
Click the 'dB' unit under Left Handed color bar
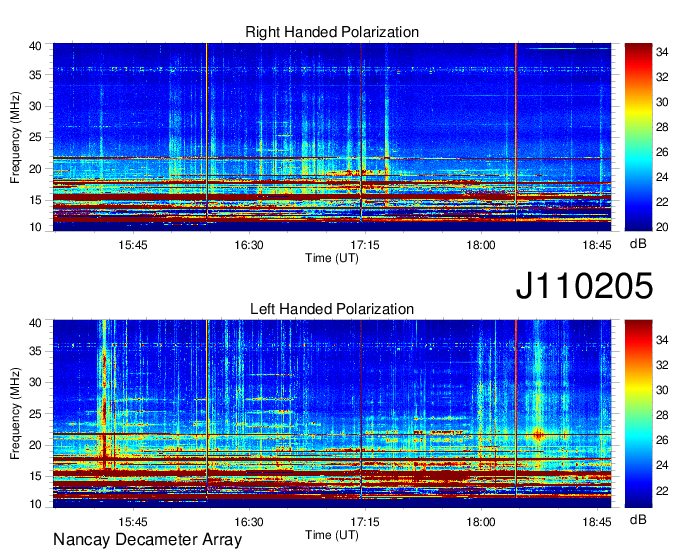pos(638,519)
